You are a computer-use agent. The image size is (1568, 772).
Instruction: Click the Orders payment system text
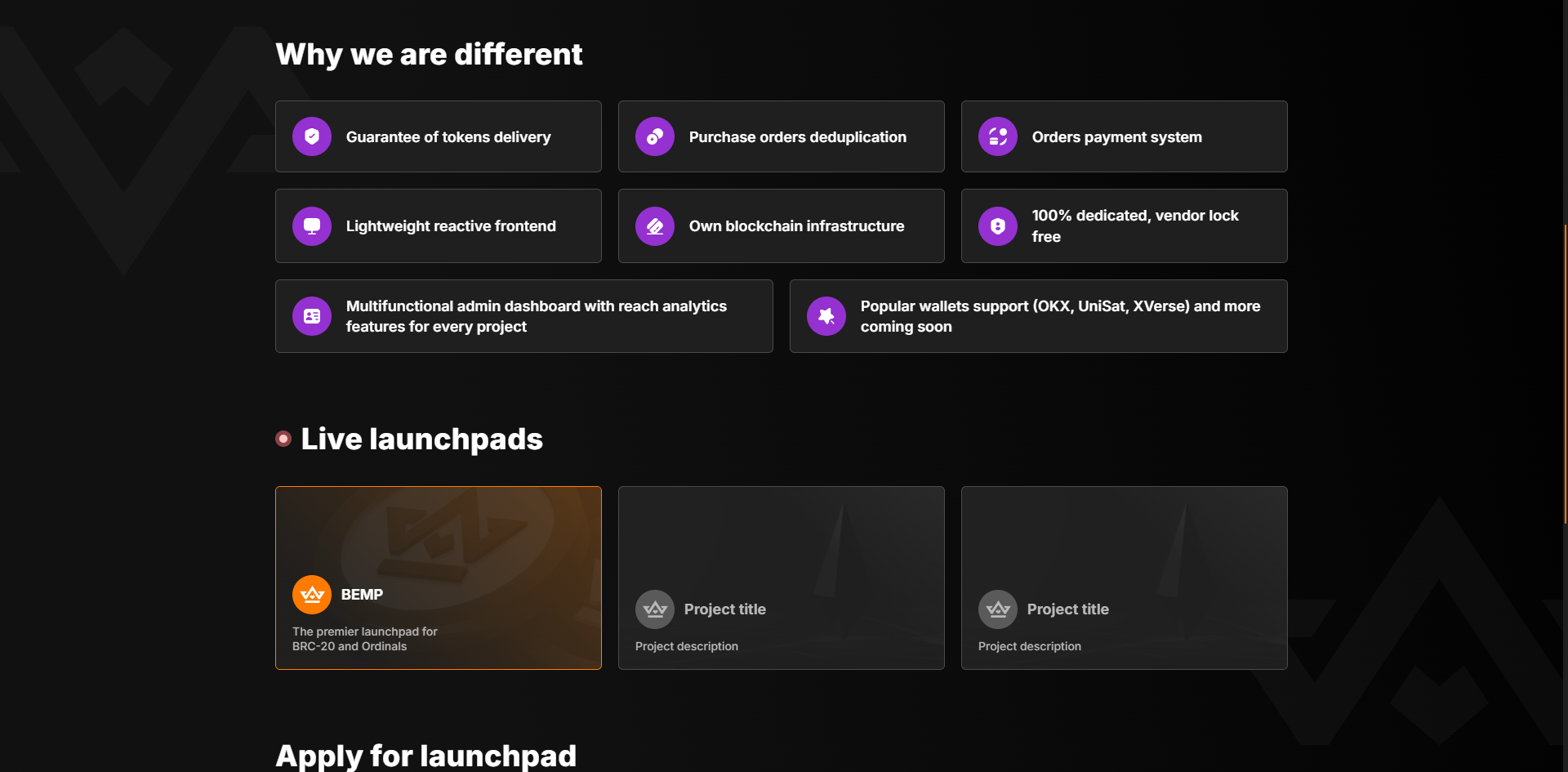[1117, 137]
